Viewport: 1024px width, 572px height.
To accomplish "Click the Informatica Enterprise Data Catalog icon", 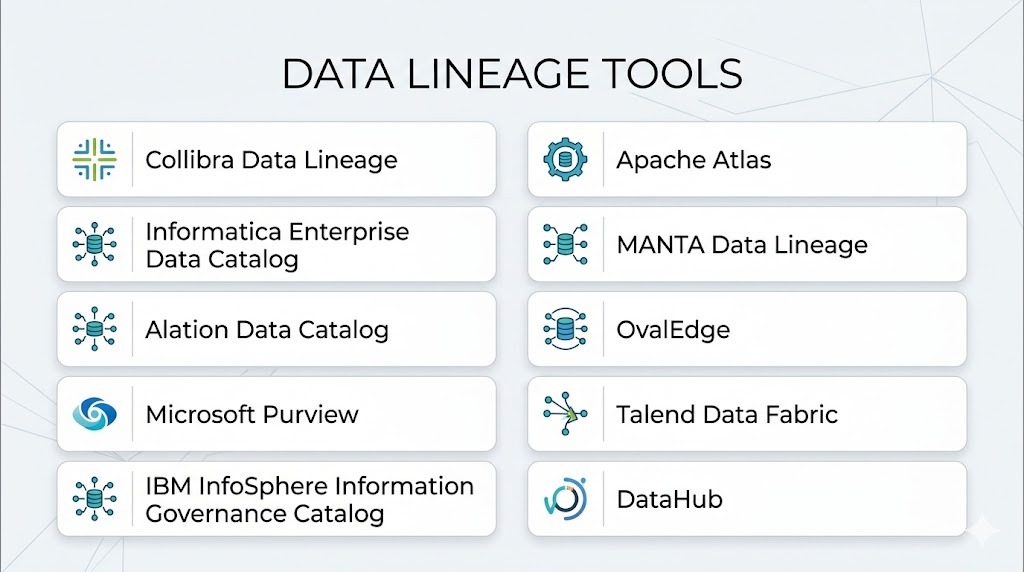I will [x=95, y=245].
